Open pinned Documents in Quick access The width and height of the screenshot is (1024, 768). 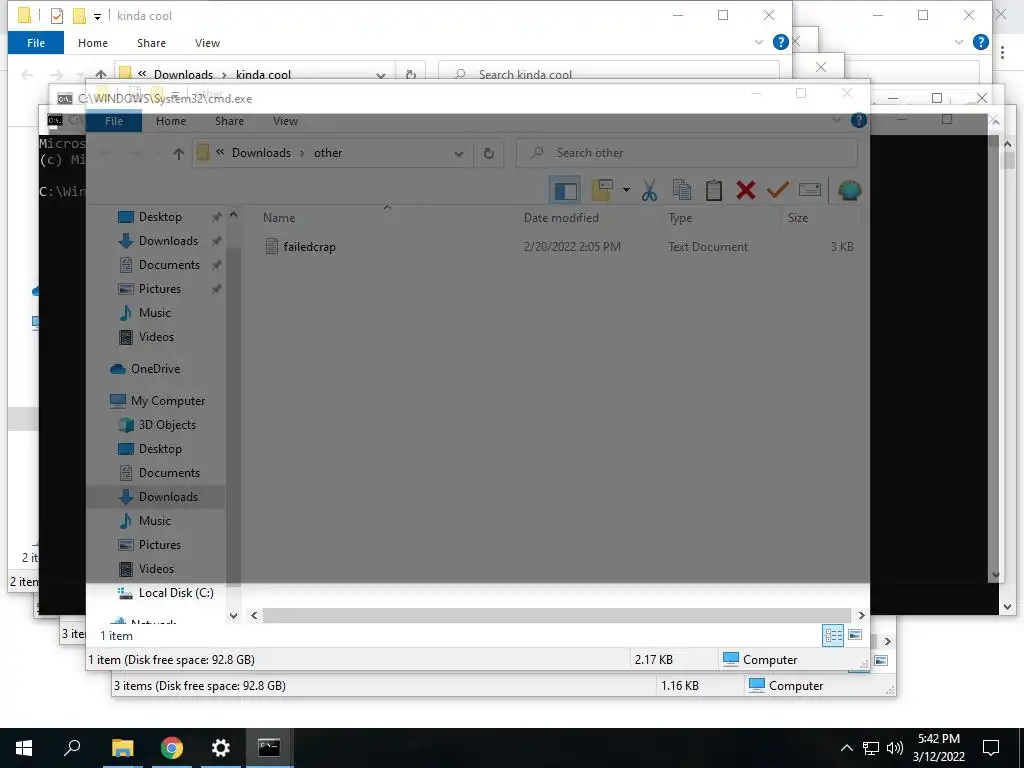tap(169, 265)
